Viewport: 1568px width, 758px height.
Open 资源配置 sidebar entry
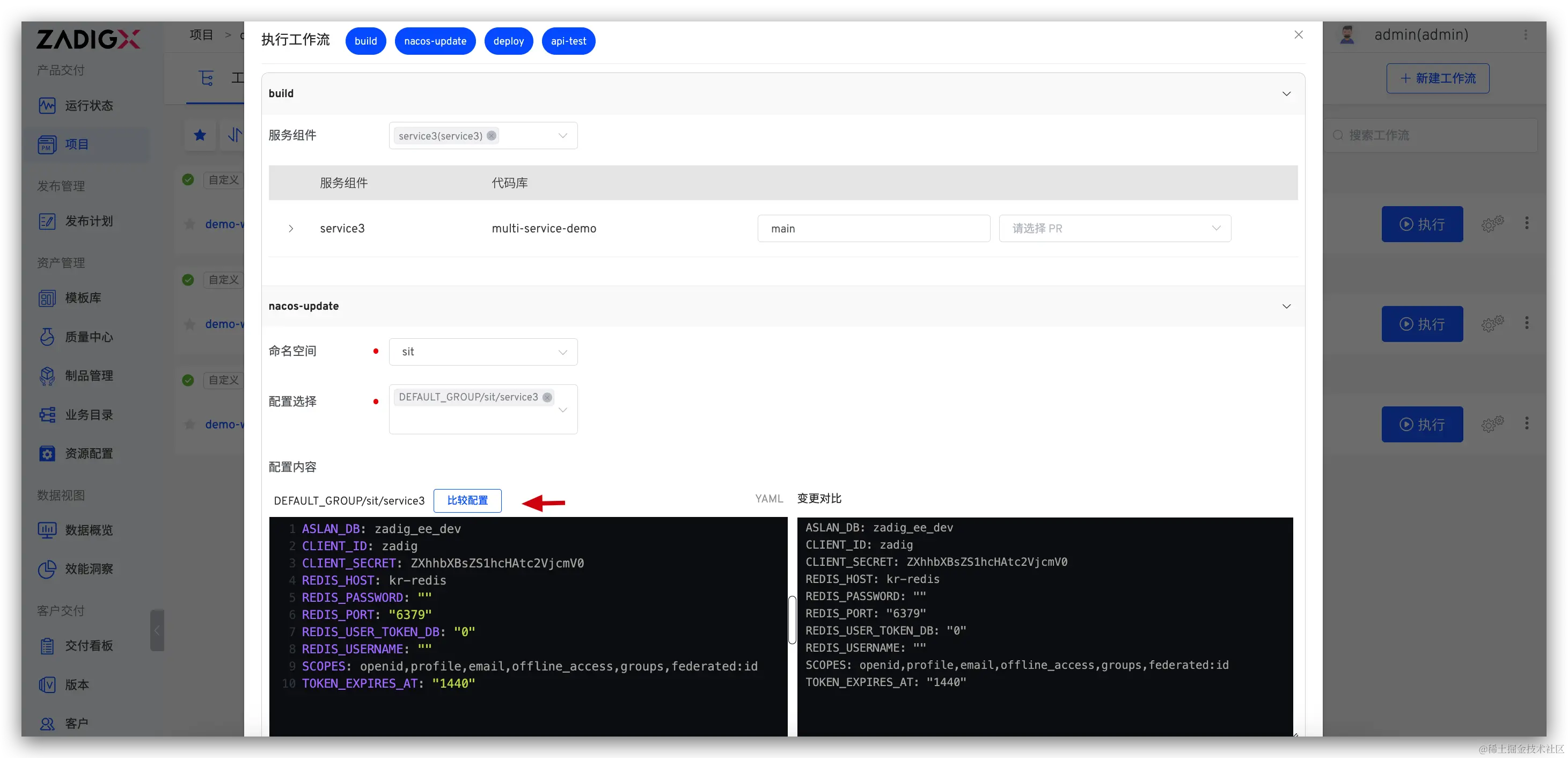click(76, 454)
